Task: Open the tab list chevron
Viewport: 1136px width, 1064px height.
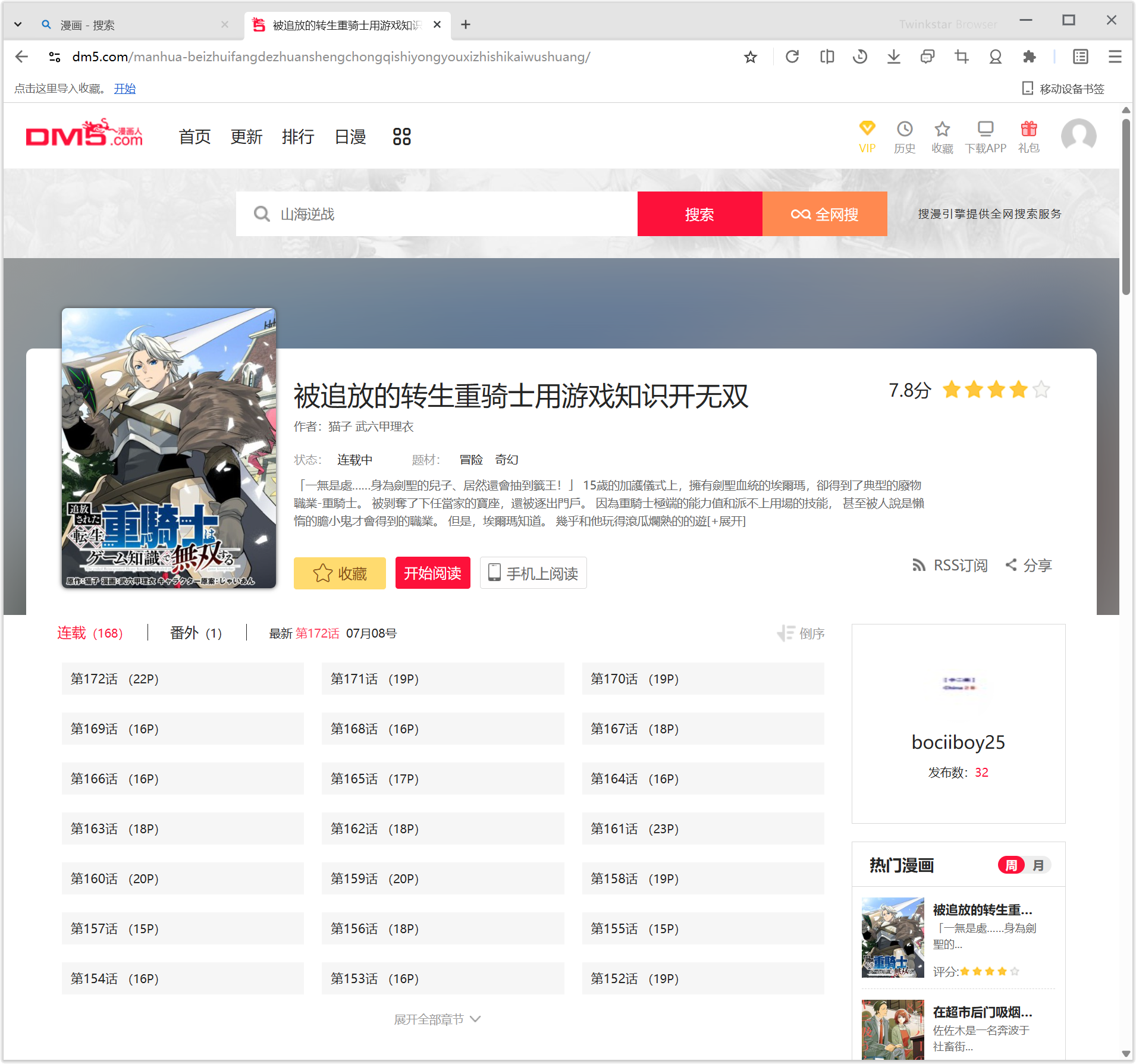Action: pos(18,24)
